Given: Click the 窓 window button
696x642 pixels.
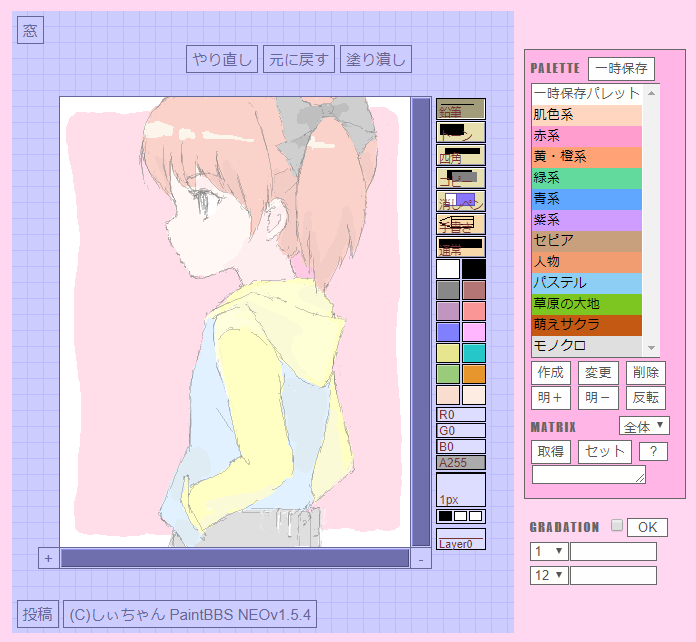Looking at the screenshot, I should tap(30, 31).
